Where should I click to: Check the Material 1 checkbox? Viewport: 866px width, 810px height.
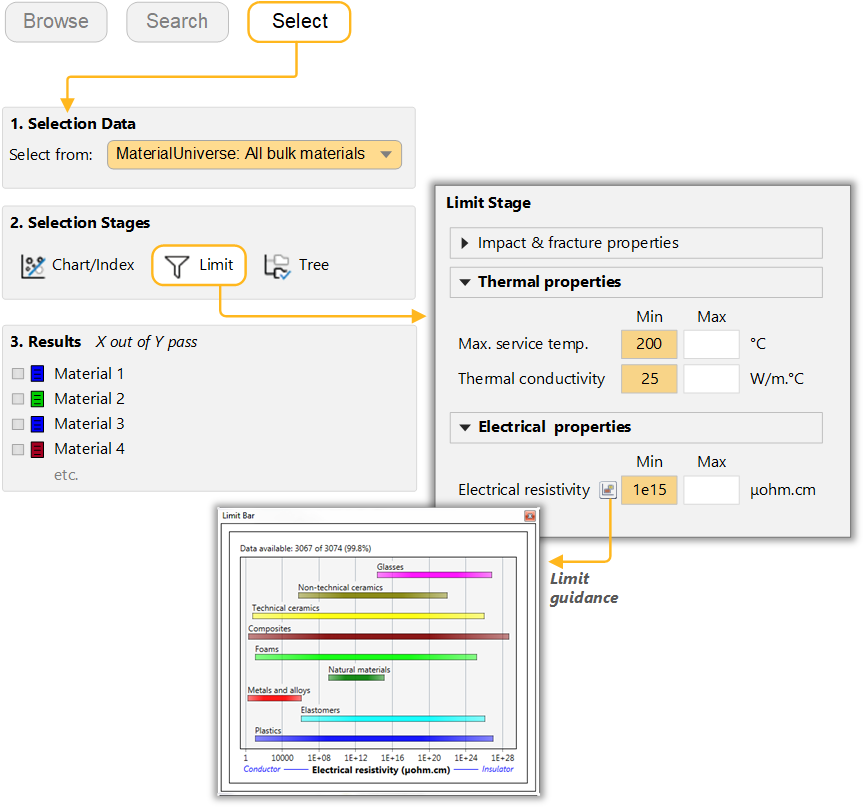click(18, 374)
